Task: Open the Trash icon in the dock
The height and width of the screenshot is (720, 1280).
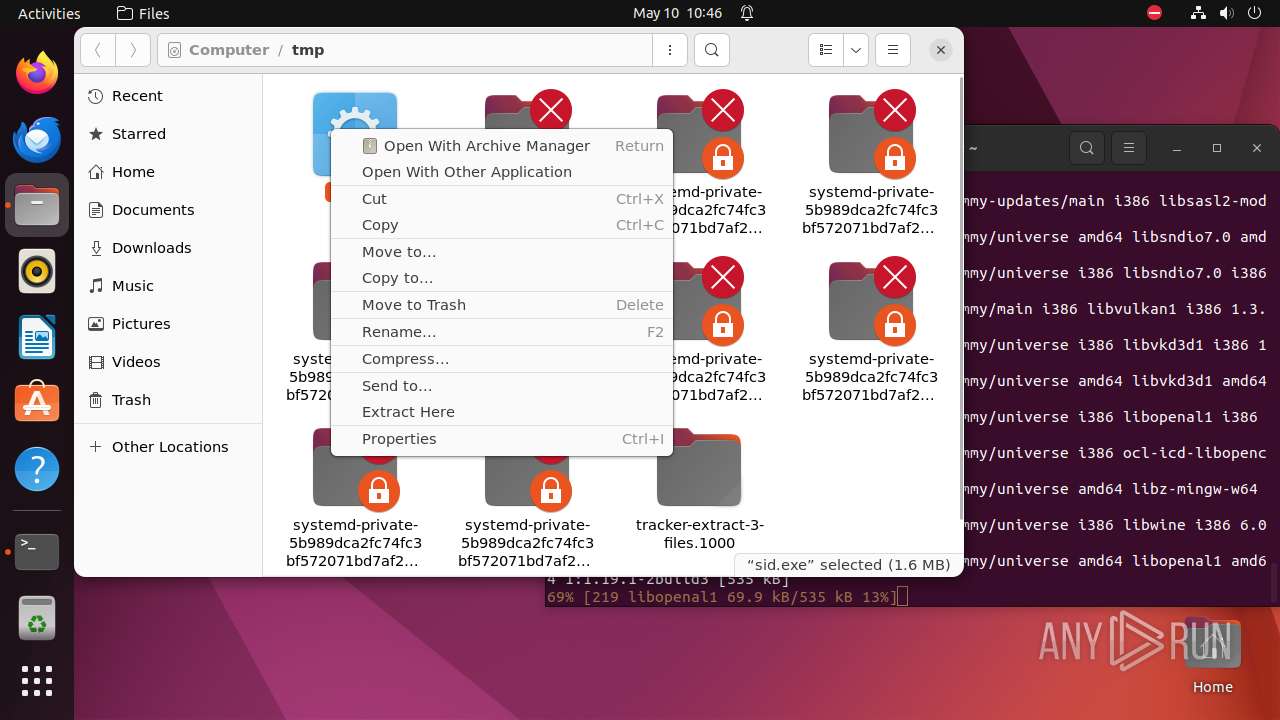Action: click(37, 617)
